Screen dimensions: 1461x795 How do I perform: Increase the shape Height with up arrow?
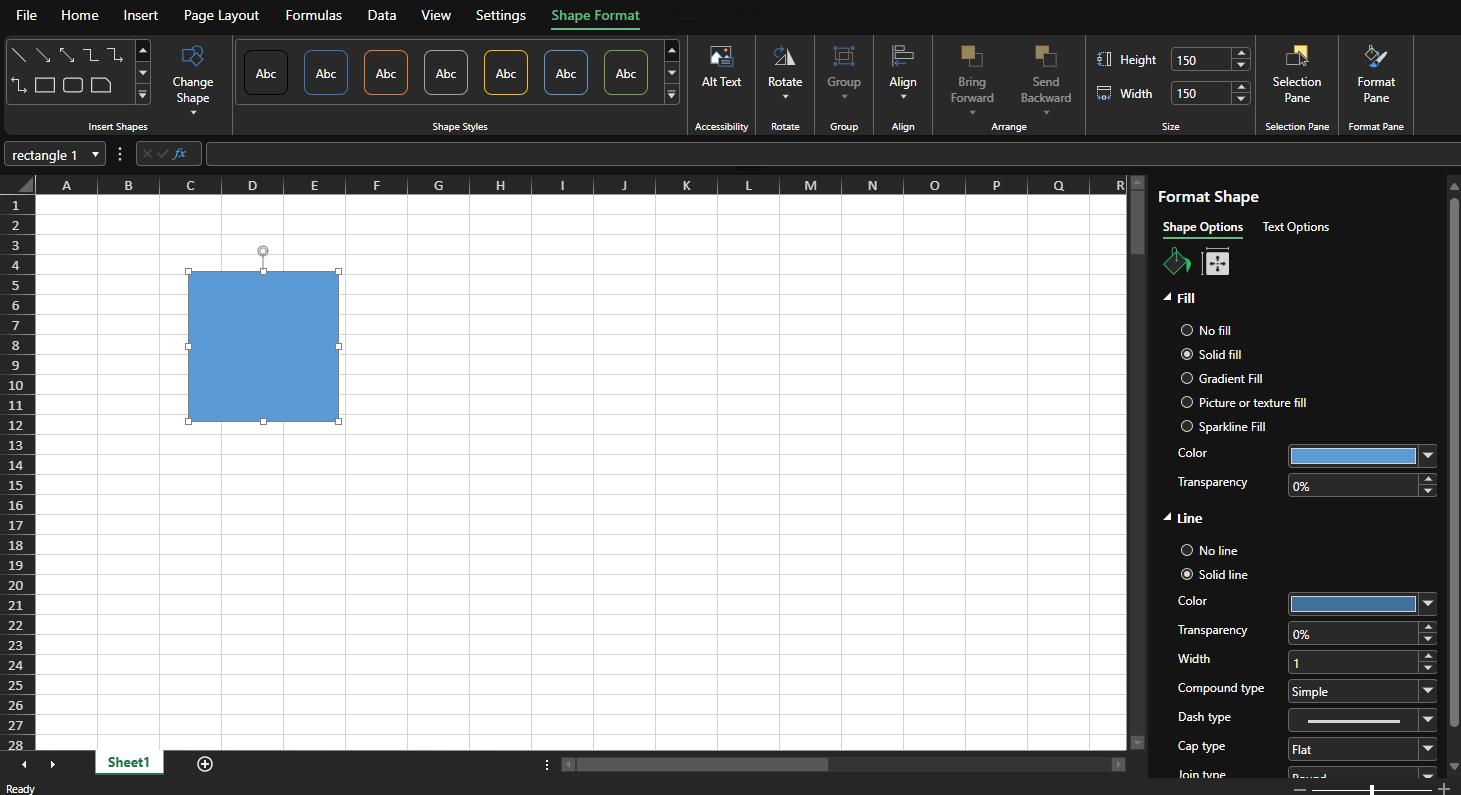(1241, 54)
